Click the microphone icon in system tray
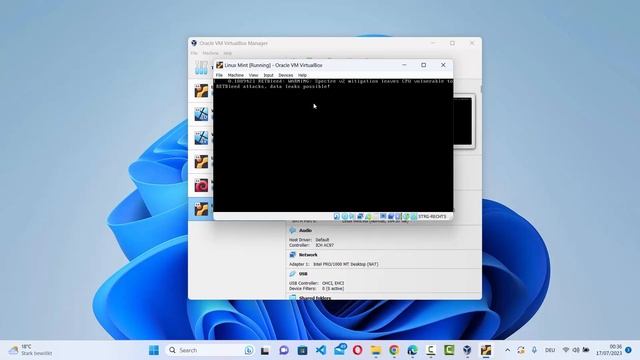Image resolution: width=640 pixels, height=360 pixels. pyautogui.click(x=534, y=350)
